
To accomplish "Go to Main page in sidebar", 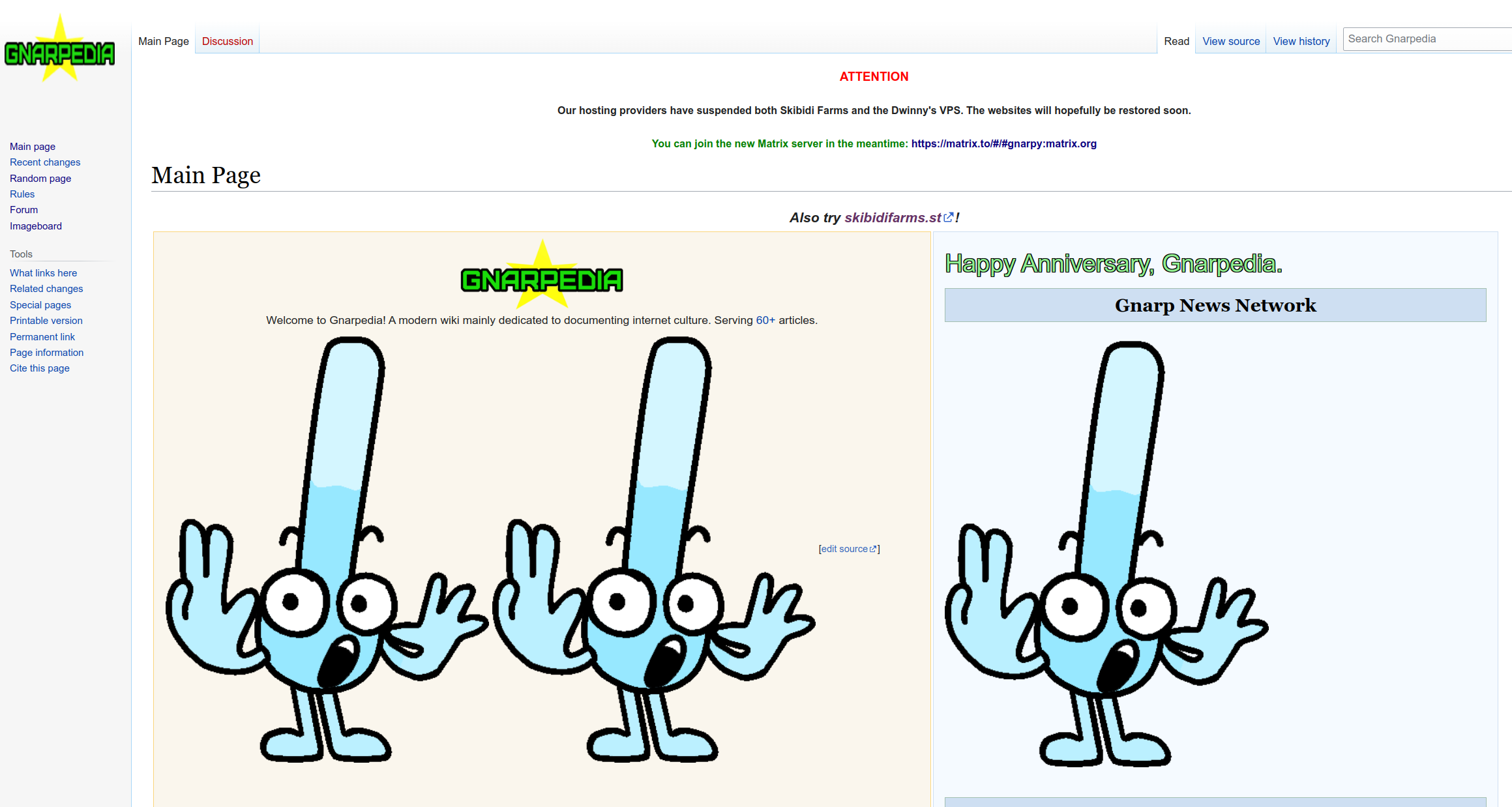I will 33,147.
